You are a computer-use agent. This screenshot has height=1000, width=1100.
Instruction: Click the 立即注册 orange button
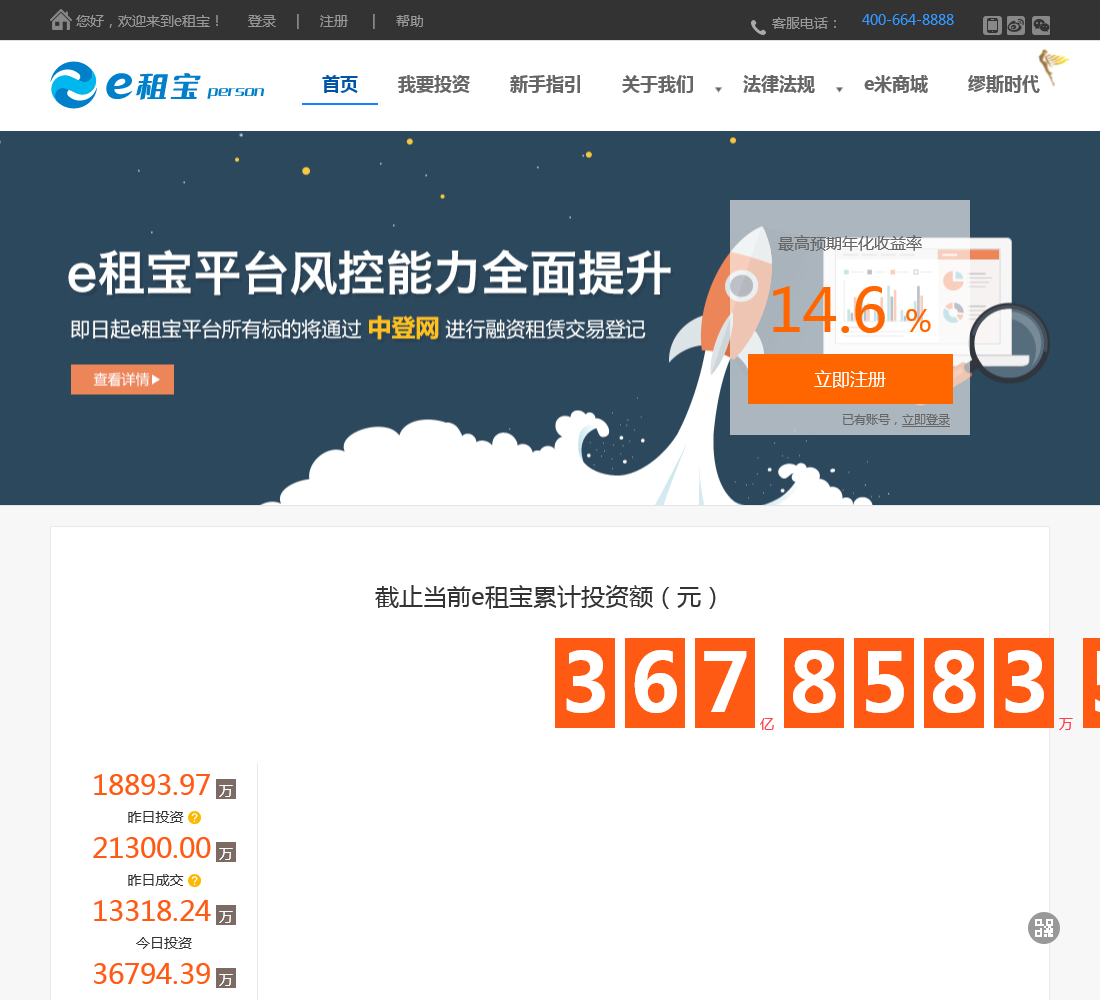(x=850, y=379)
